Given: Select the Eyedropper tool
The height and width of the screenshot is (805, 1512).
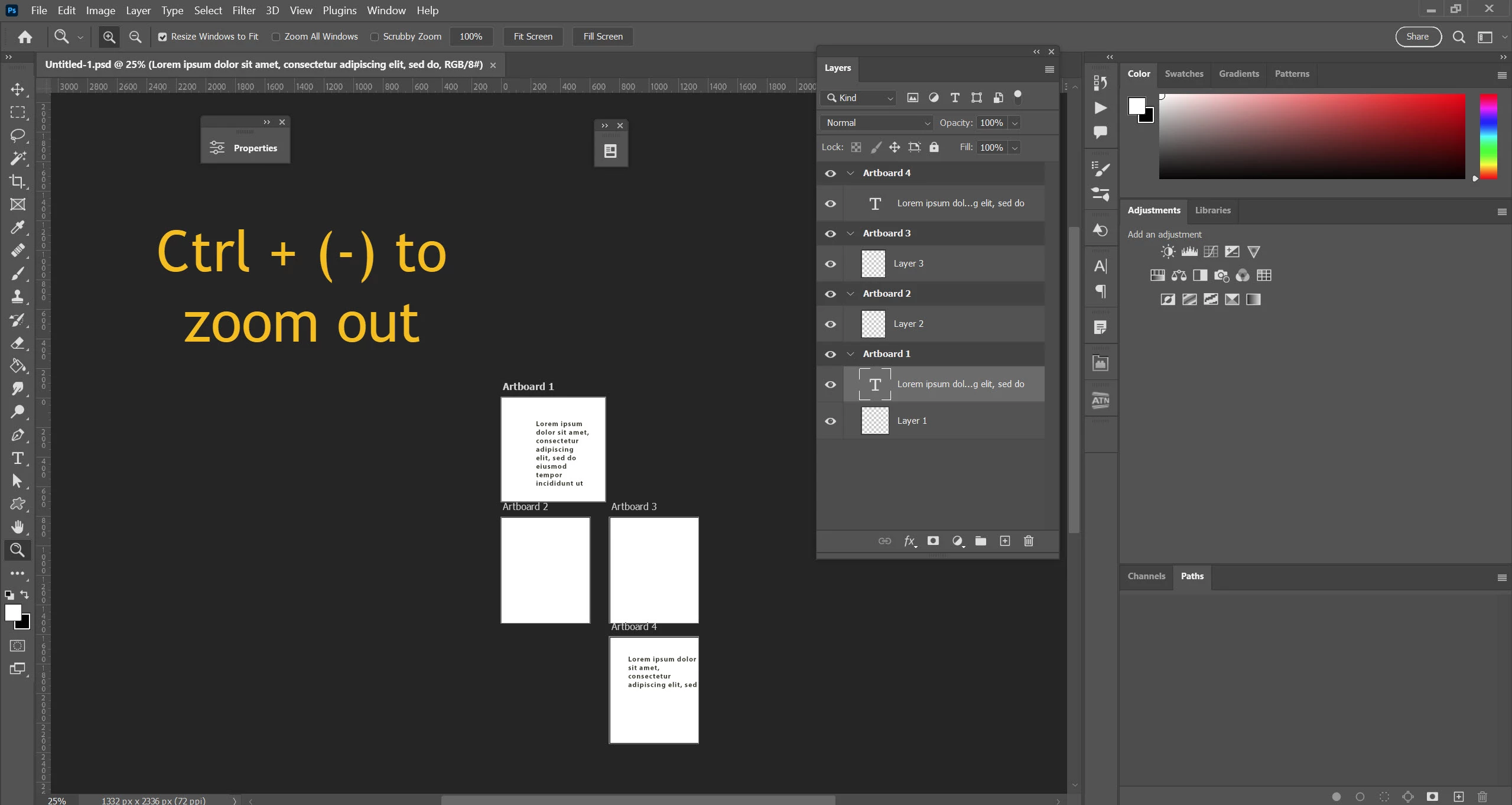Looking at the screenshot, I should coord(18,228).
